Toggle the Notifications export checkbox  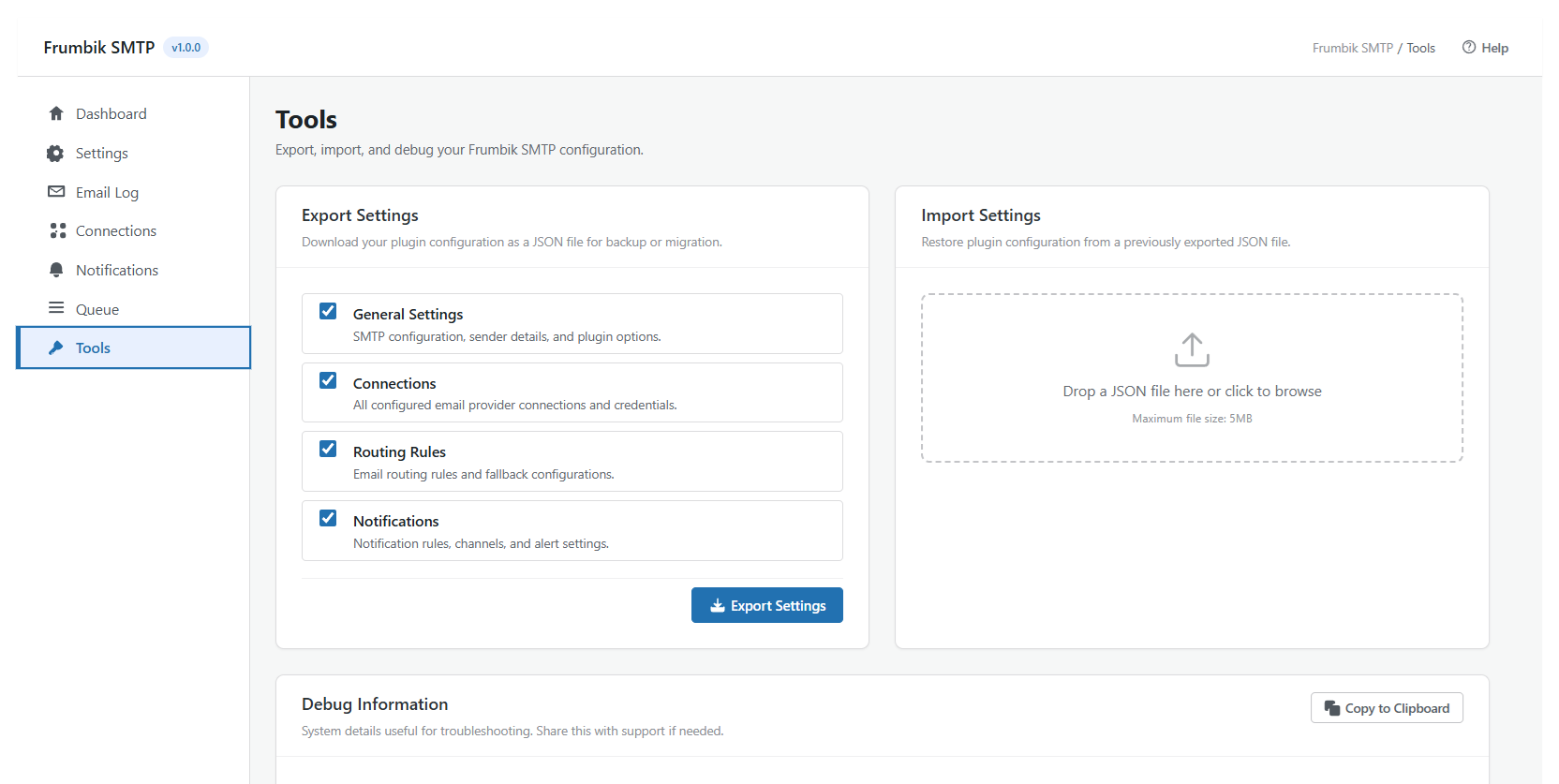[328, 518]
